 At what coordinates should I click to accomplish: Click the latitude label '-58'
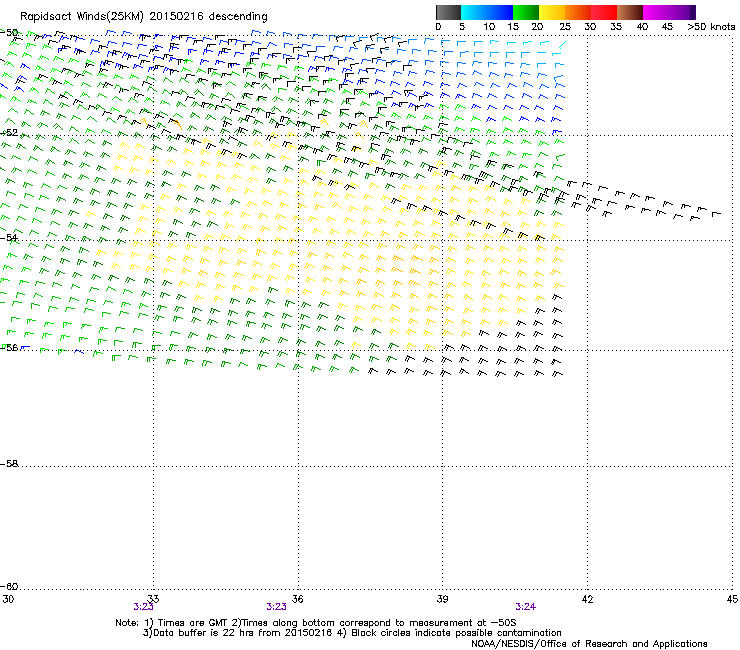pyautogui.click(x=9, y=464)
